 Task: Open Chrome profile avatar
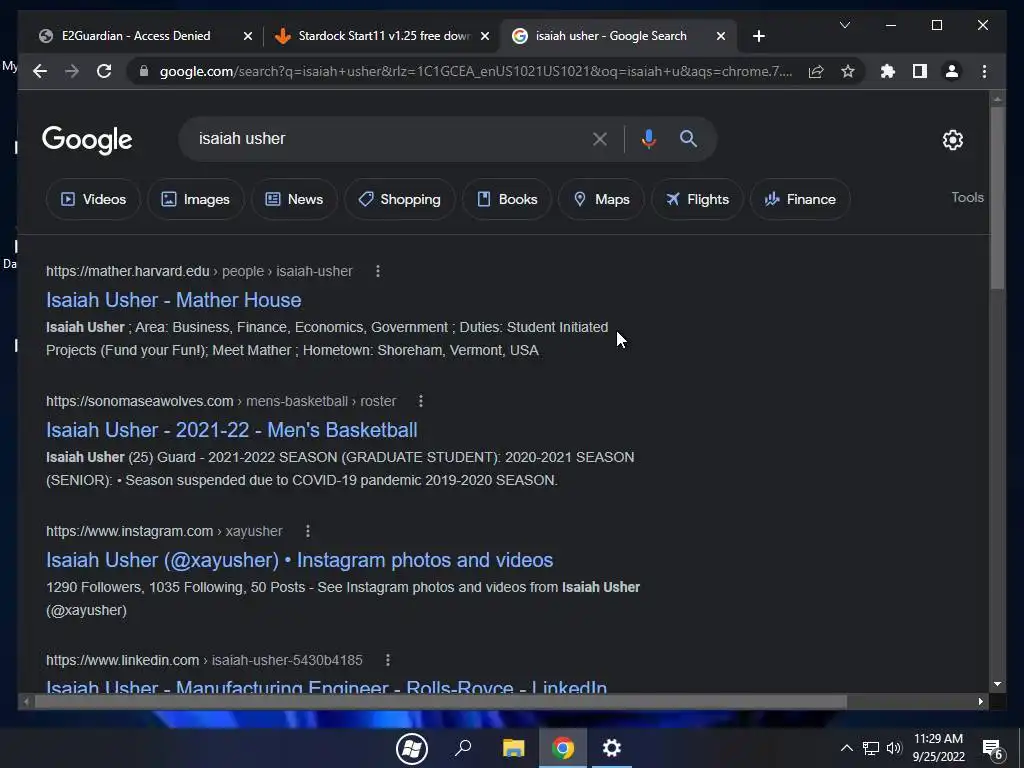click(x=952, y=71)
